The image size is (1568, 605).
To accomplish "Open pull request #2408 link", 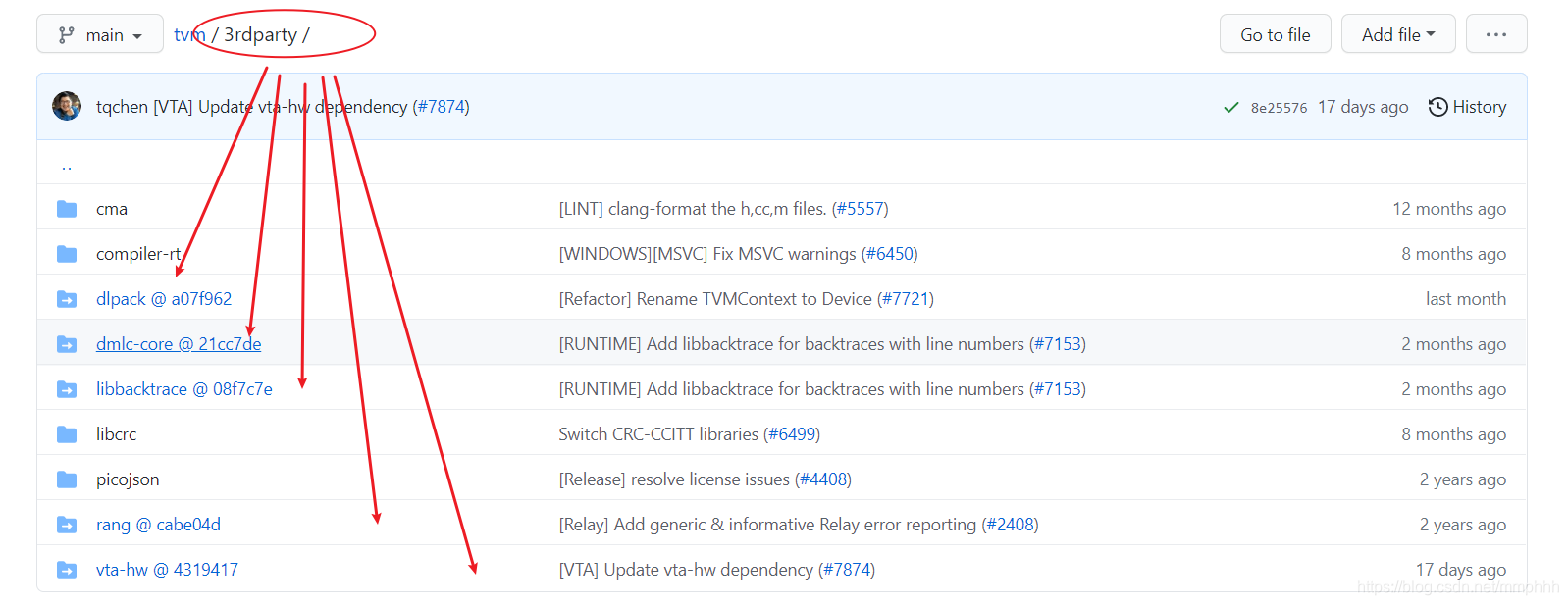I will pos(1012,525).
